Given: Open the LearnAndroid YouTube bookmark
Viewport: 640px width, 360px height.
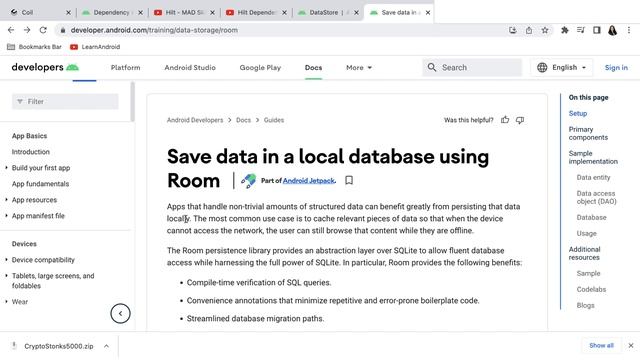Looking at the screenshot, I should click(x=95, y=47).
